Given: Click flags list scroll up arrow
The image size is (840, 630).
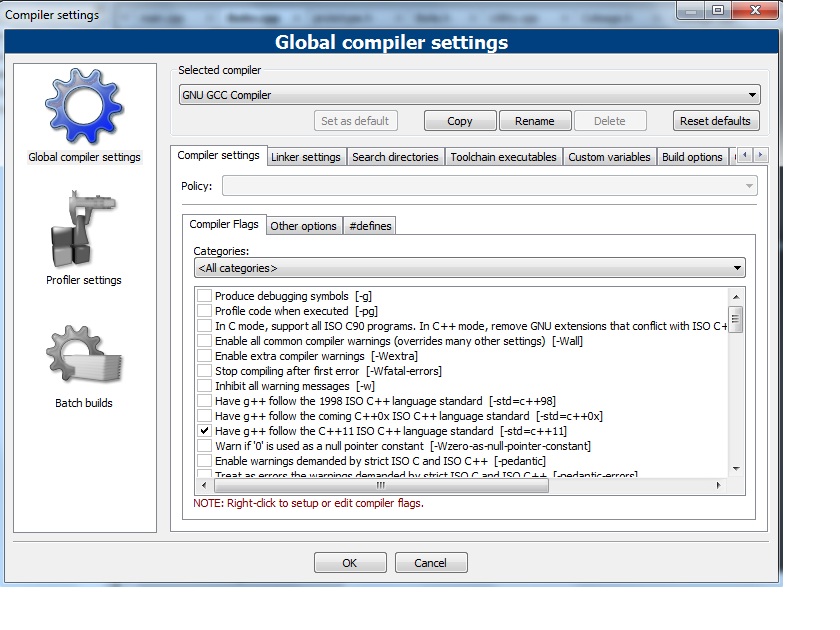Looking at the screenshot, I should coord(736,296).
